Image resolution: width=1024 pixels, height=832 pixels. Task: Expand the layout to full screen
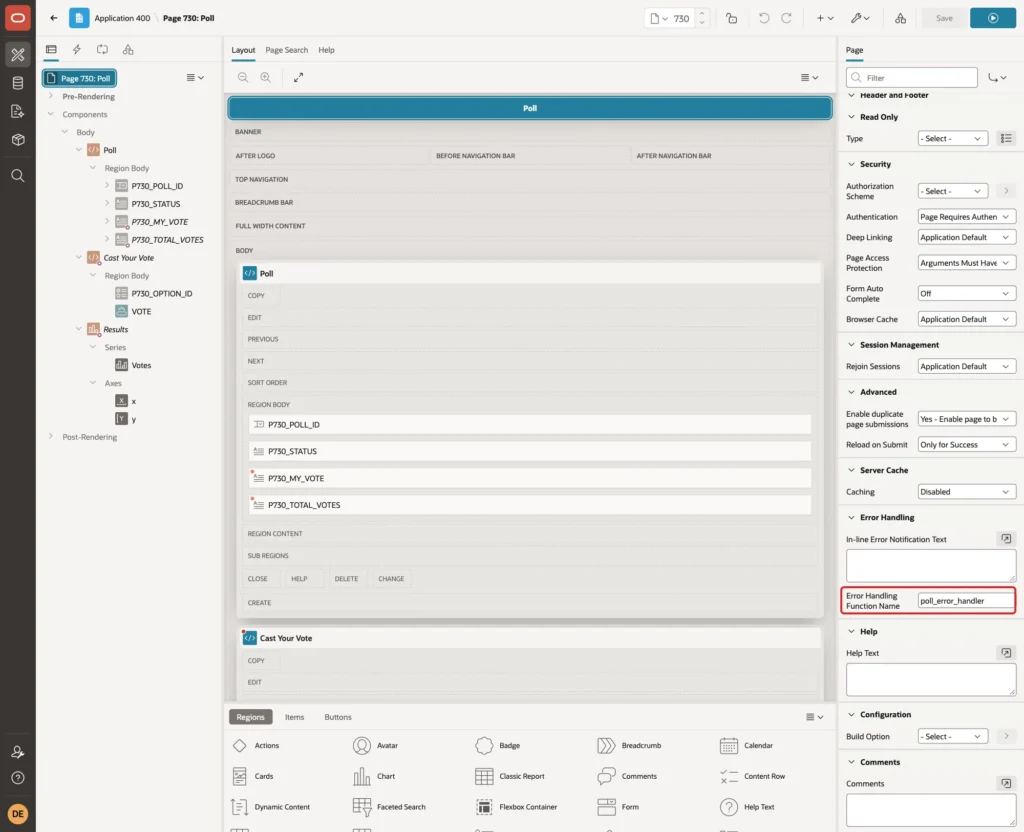pyautogui.click(x=298, y=77)
